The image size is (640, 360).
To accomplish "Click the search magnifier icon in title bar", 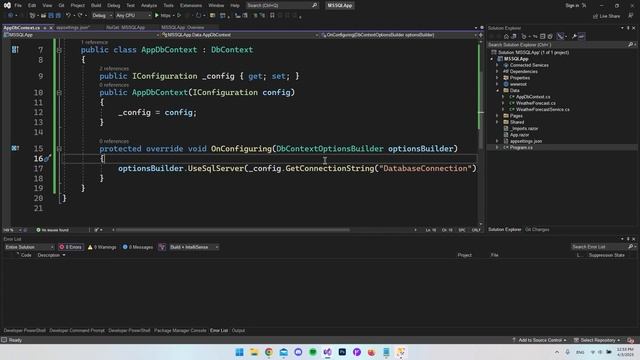I will click(315, 5).
